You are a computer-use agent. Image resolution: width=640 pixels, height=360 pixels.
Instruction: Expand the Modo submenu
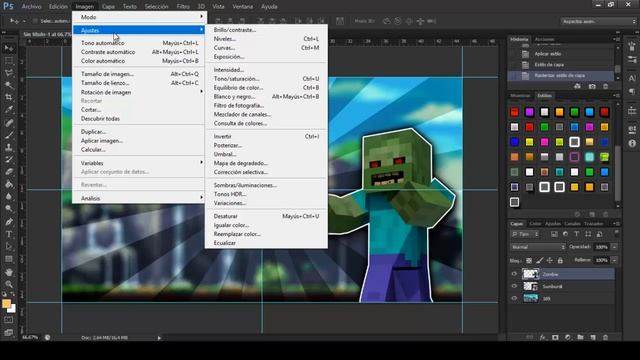point(139,17)
